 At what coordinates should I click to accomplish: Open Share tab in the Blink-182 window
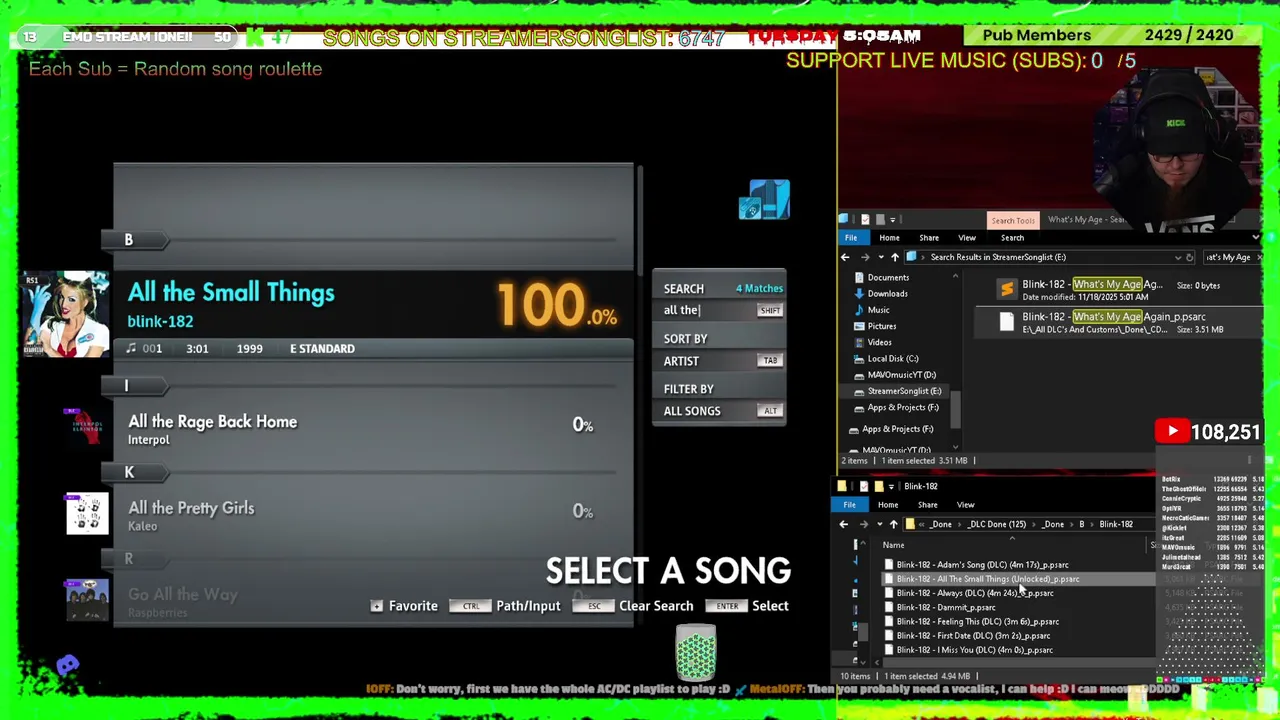pos(927,505)
